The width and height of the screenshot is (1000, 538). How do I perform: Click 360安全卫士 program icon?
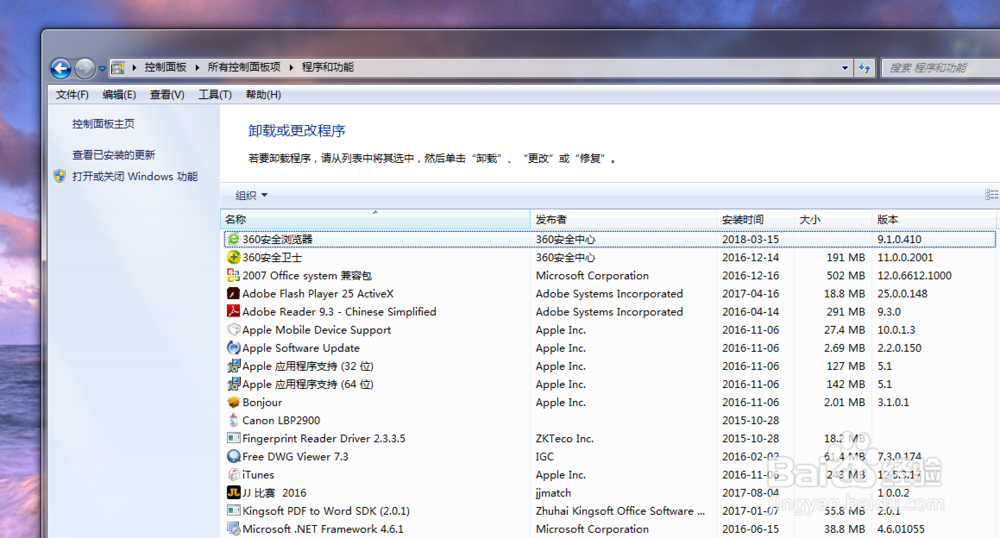(233, 257)
